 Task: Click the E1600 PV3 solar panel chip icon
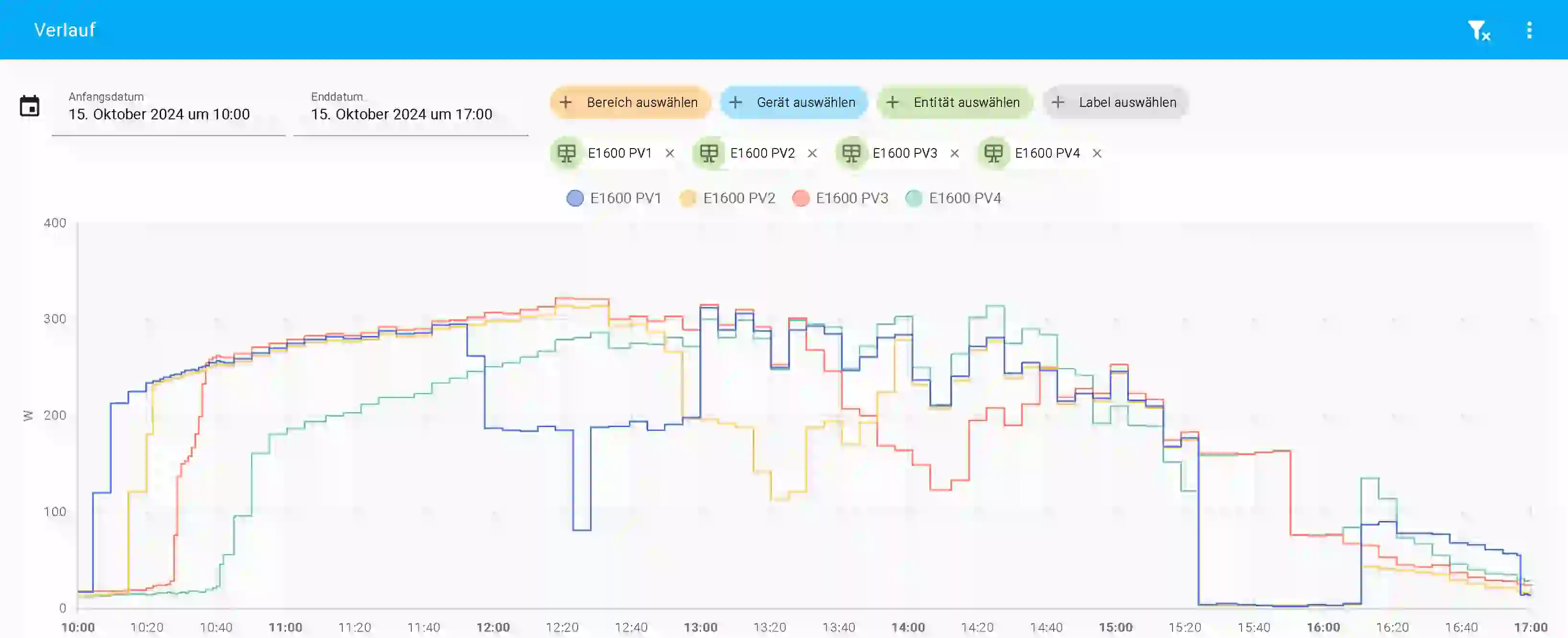point(851,153)
